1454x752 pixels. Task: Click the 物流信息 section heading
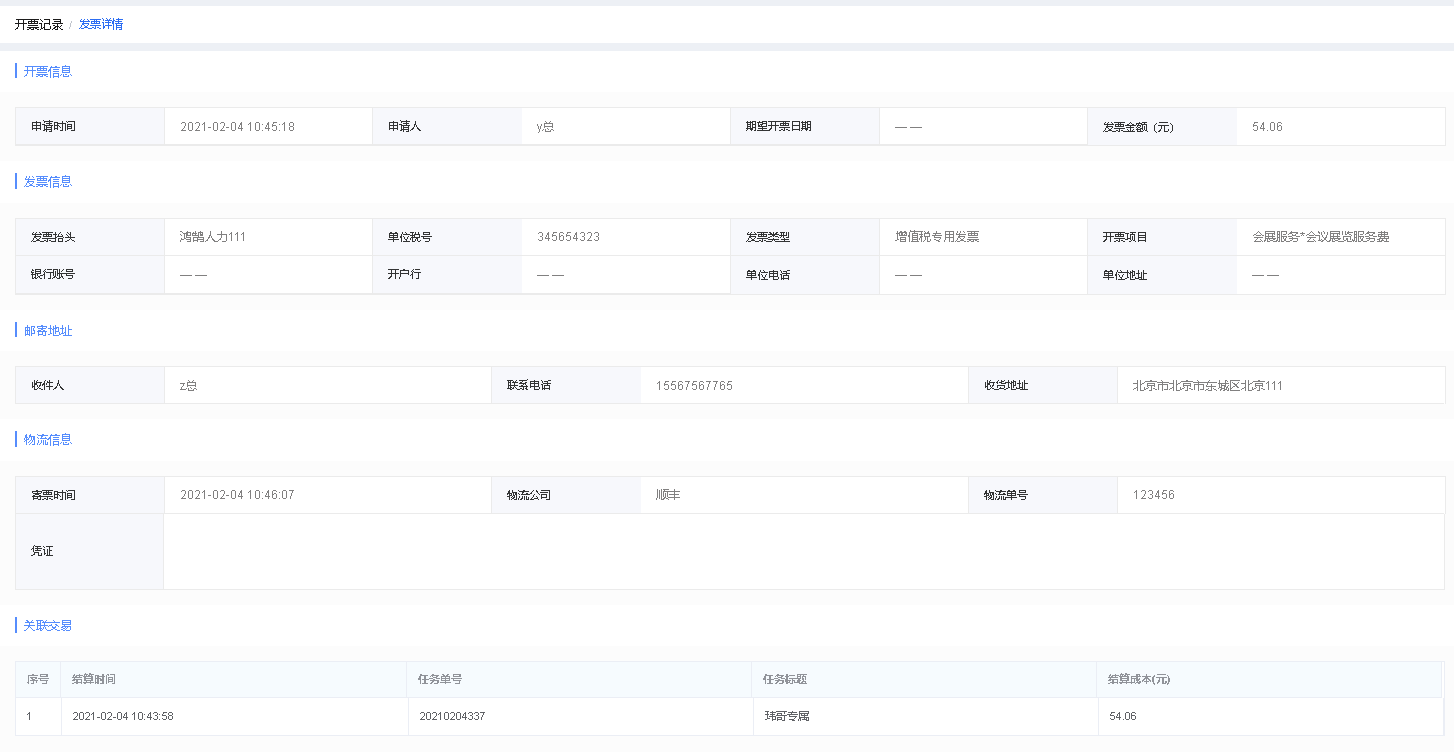point(48,439)
